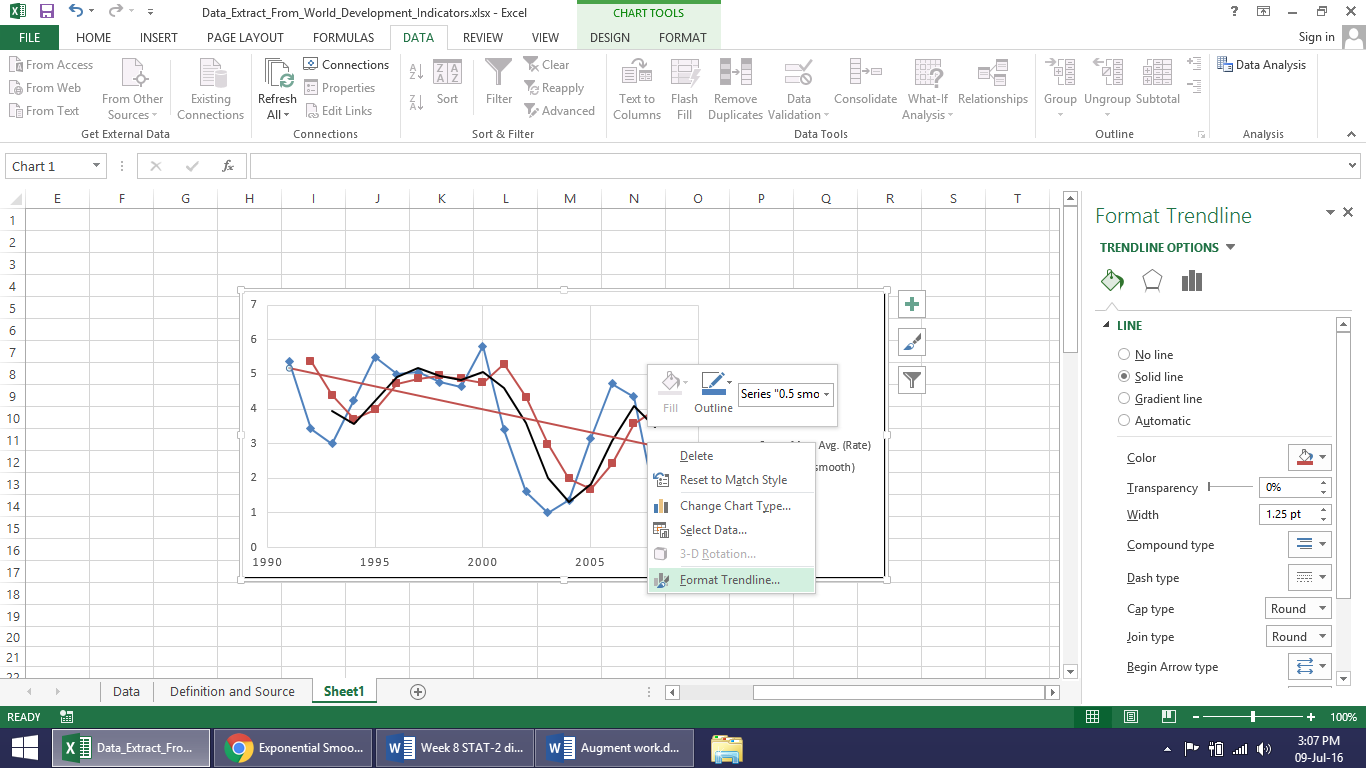1366x768 pixels.
Task: Select the No line radio button
Action: coord(1124,355)
